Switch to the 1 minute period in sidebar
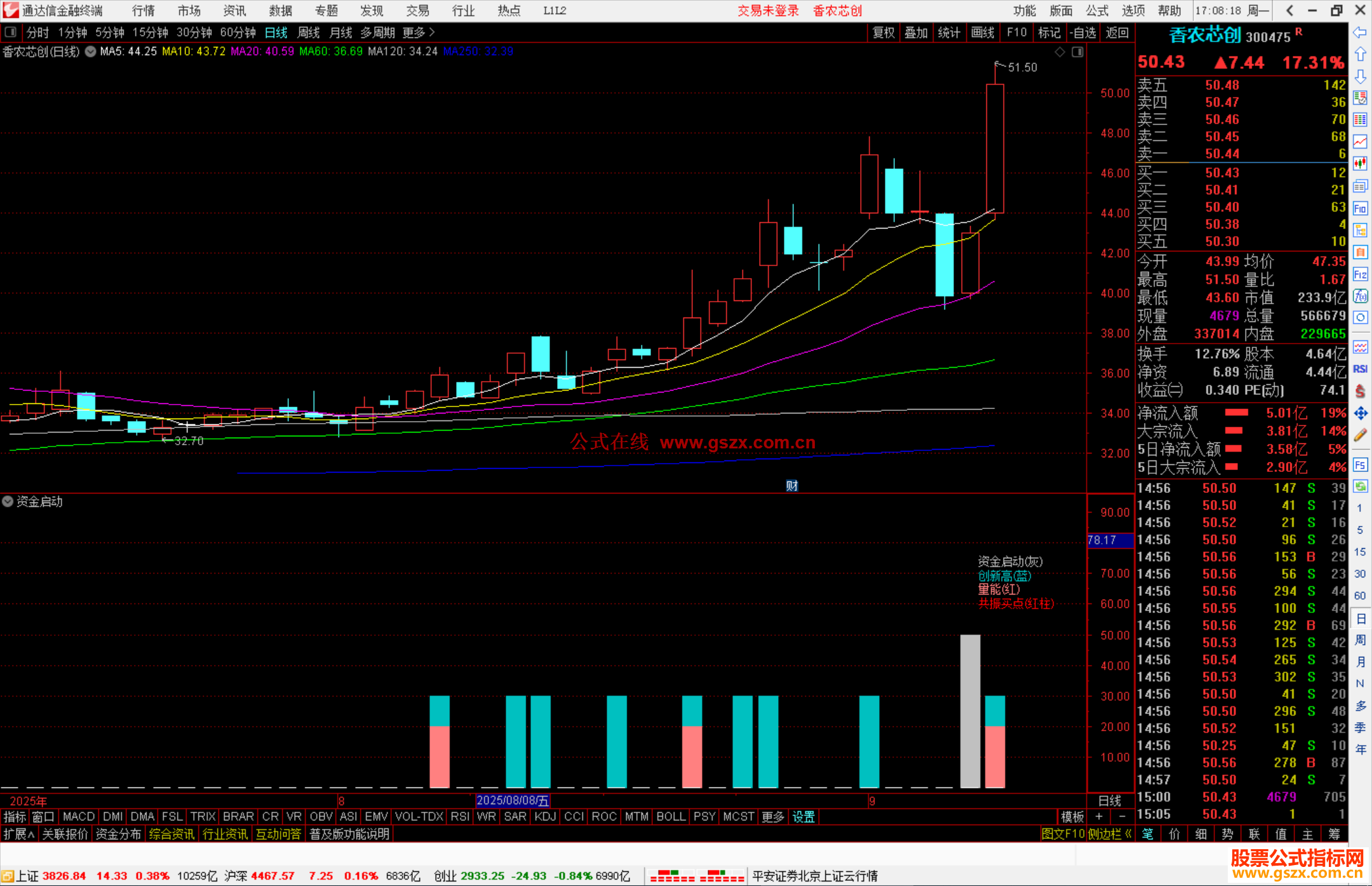Image resolution: width=1372 pixels, height=886 pixels. coord(1359,508)
